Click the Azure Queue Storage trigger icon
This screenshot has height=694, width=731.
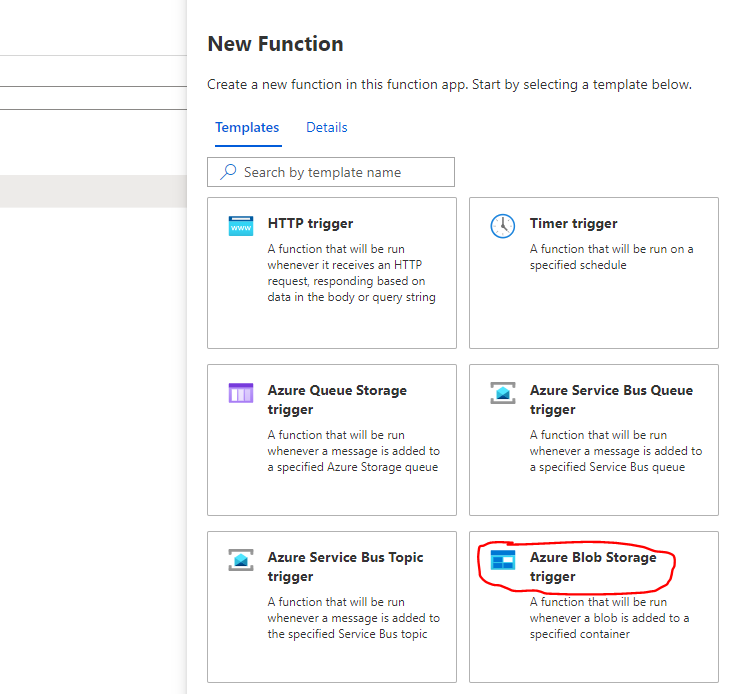click(x=241, y=393)
